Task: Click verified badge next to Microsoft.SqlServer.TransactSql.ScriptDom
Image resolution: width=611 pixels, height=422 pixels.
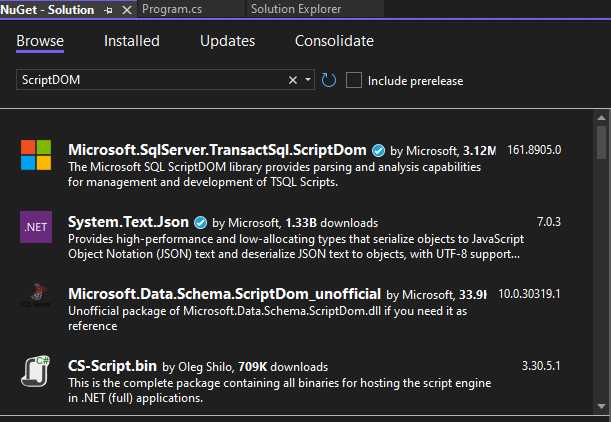Action: [x=378, y=151]
